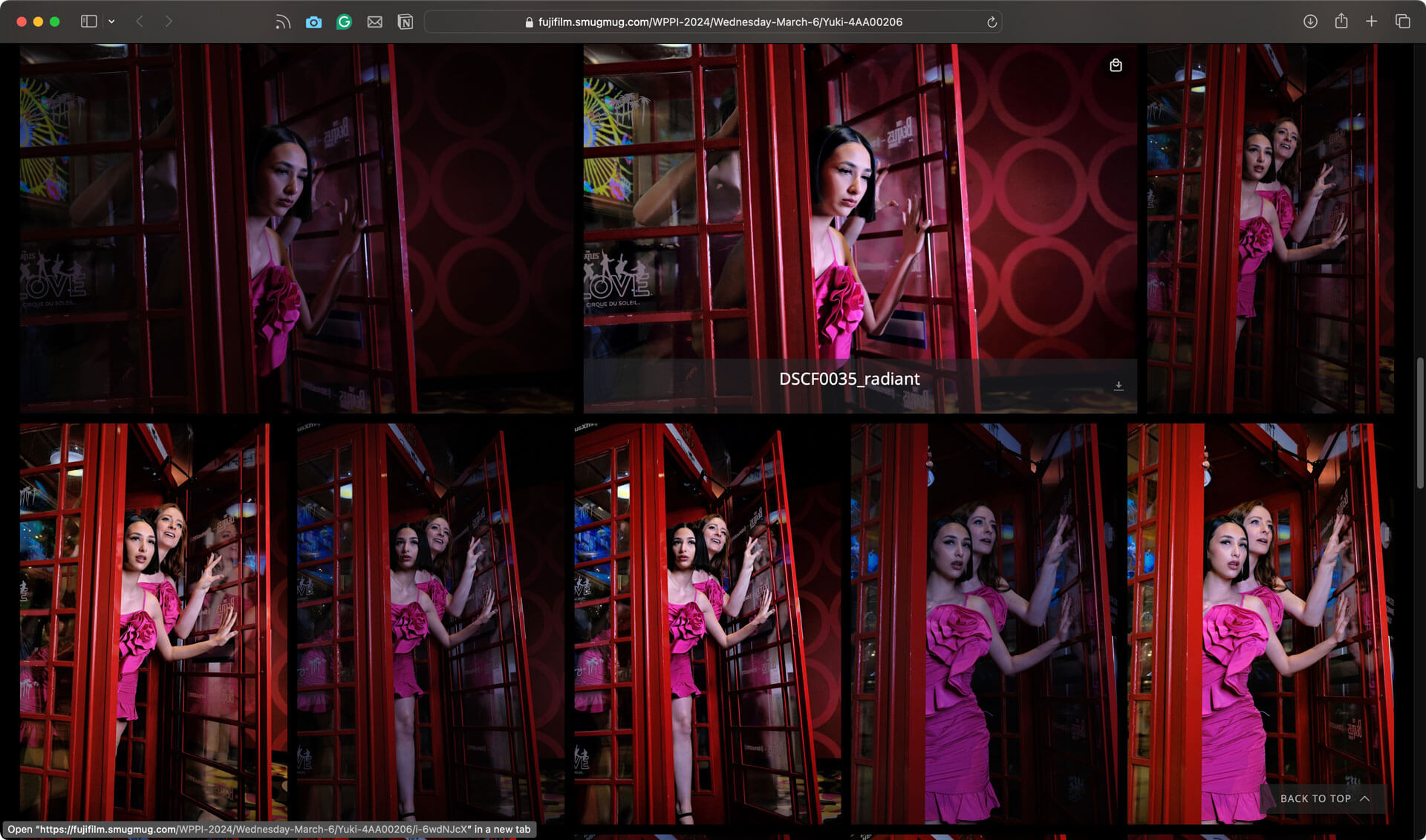Image resolution: width=1426 pixels, height=840 pixels.
Task: Open a new tab with plus button
Action: click(x=1372, y=22)
